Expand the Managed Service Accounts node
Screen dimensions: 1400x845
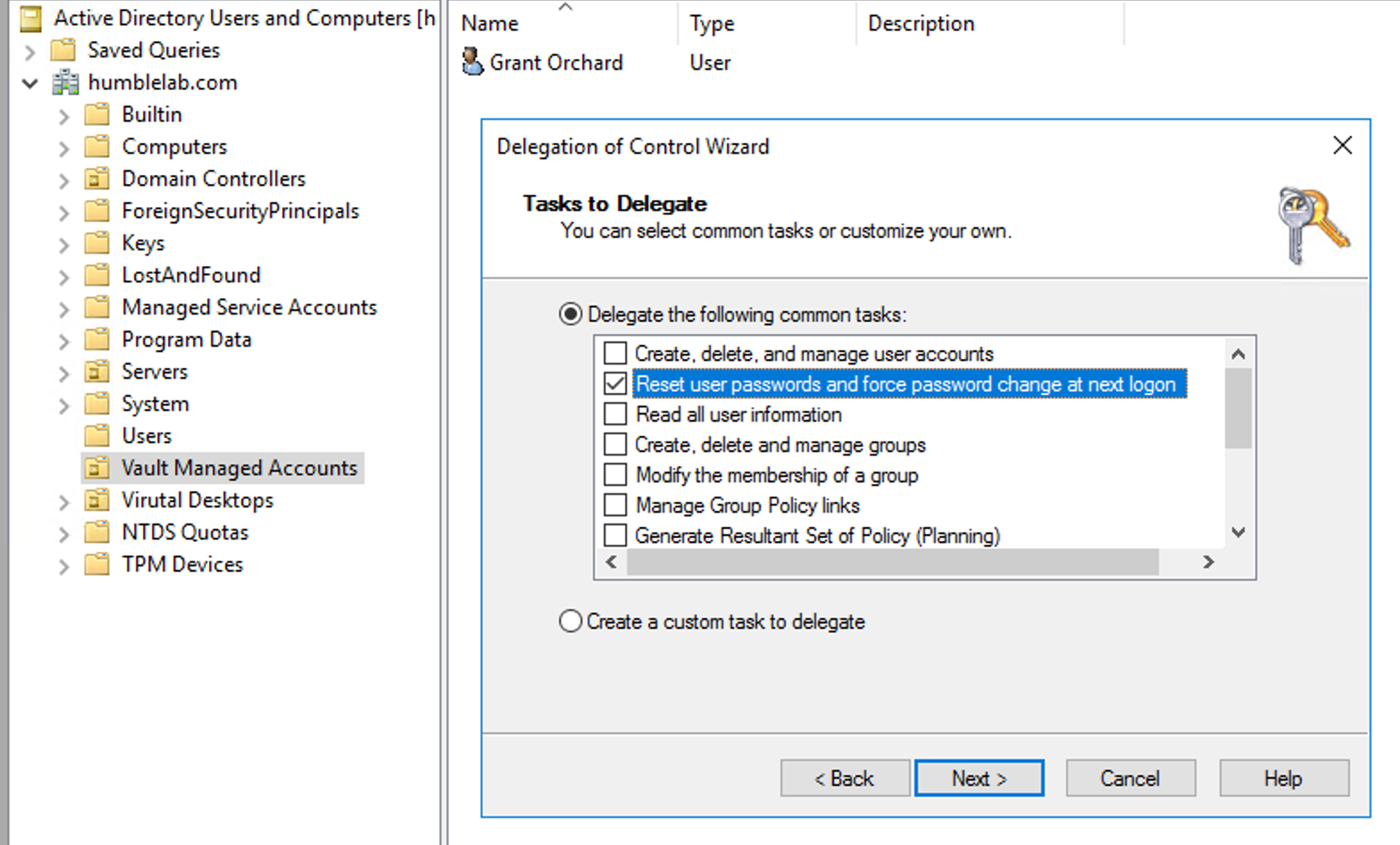click(x=63, y=309)
